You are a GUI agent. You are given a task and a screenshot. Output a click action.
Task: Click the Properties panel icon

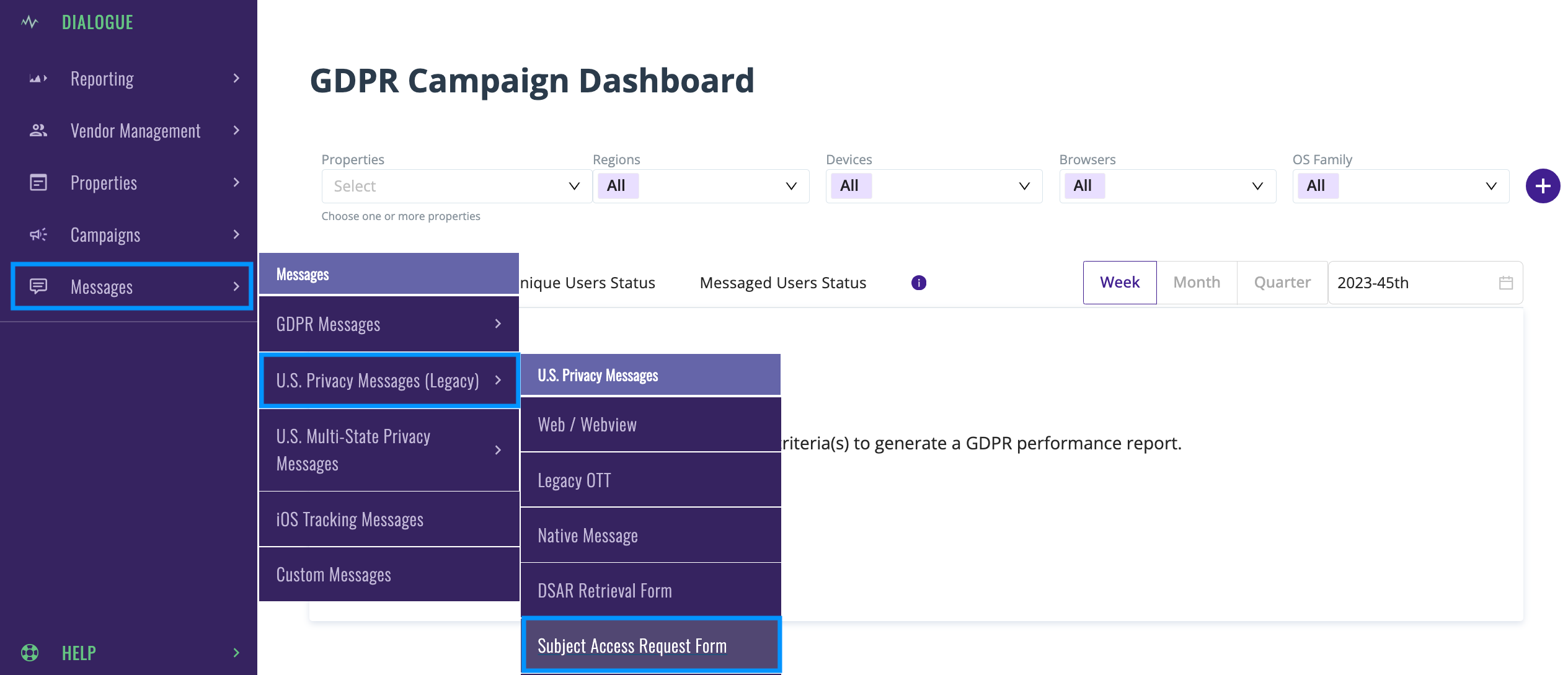pyautogui.click(x=38, y=182)
